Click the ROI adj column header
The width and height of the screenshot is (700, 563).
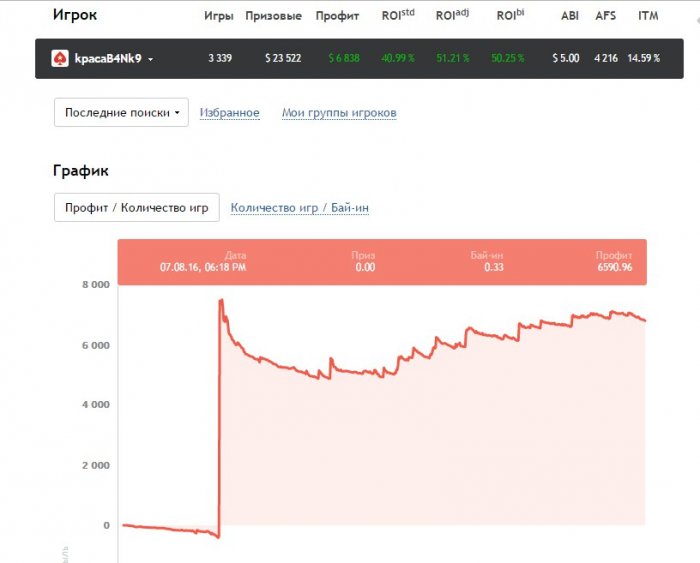452,15
